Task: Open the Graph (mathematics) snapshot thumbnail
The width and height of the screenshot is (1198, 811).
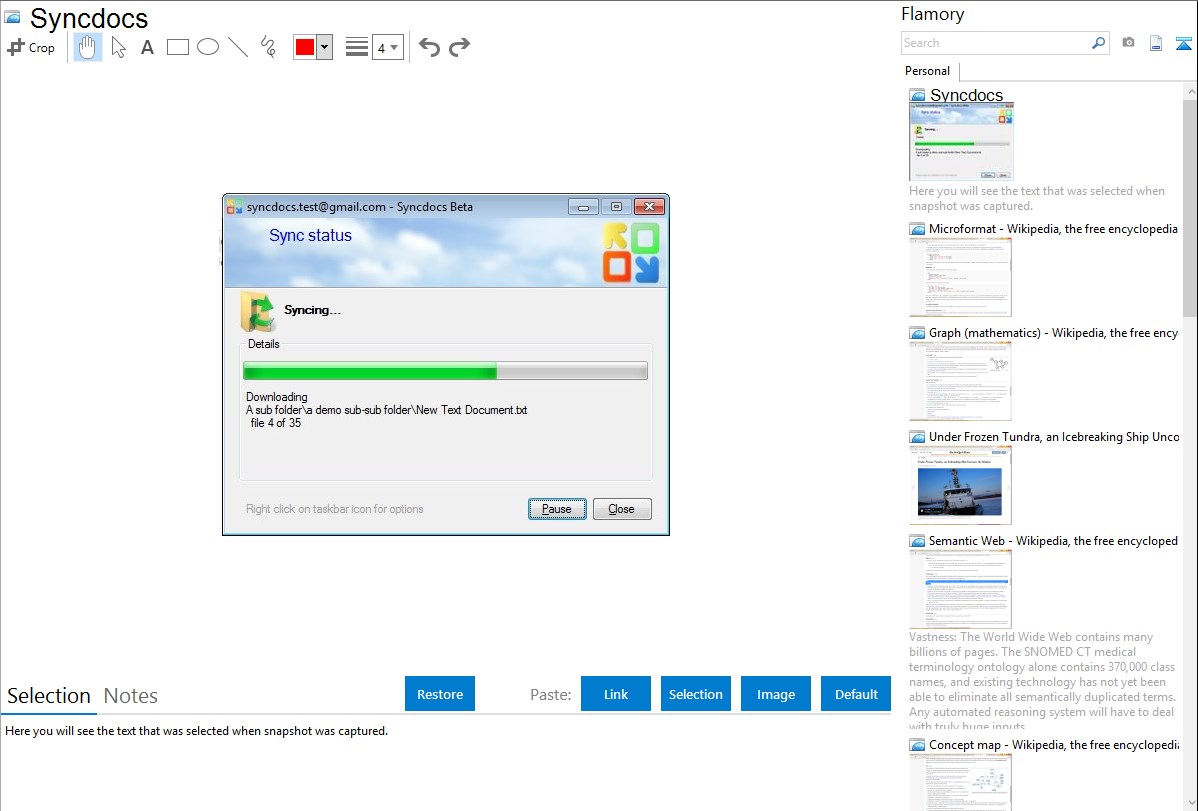Action: click(x=960, y=381)
